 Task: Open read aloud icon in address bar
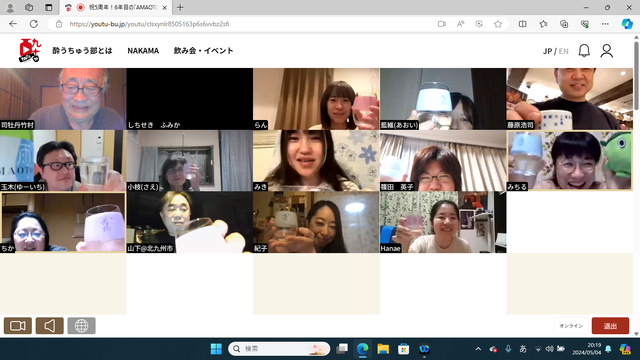point(460,24)
